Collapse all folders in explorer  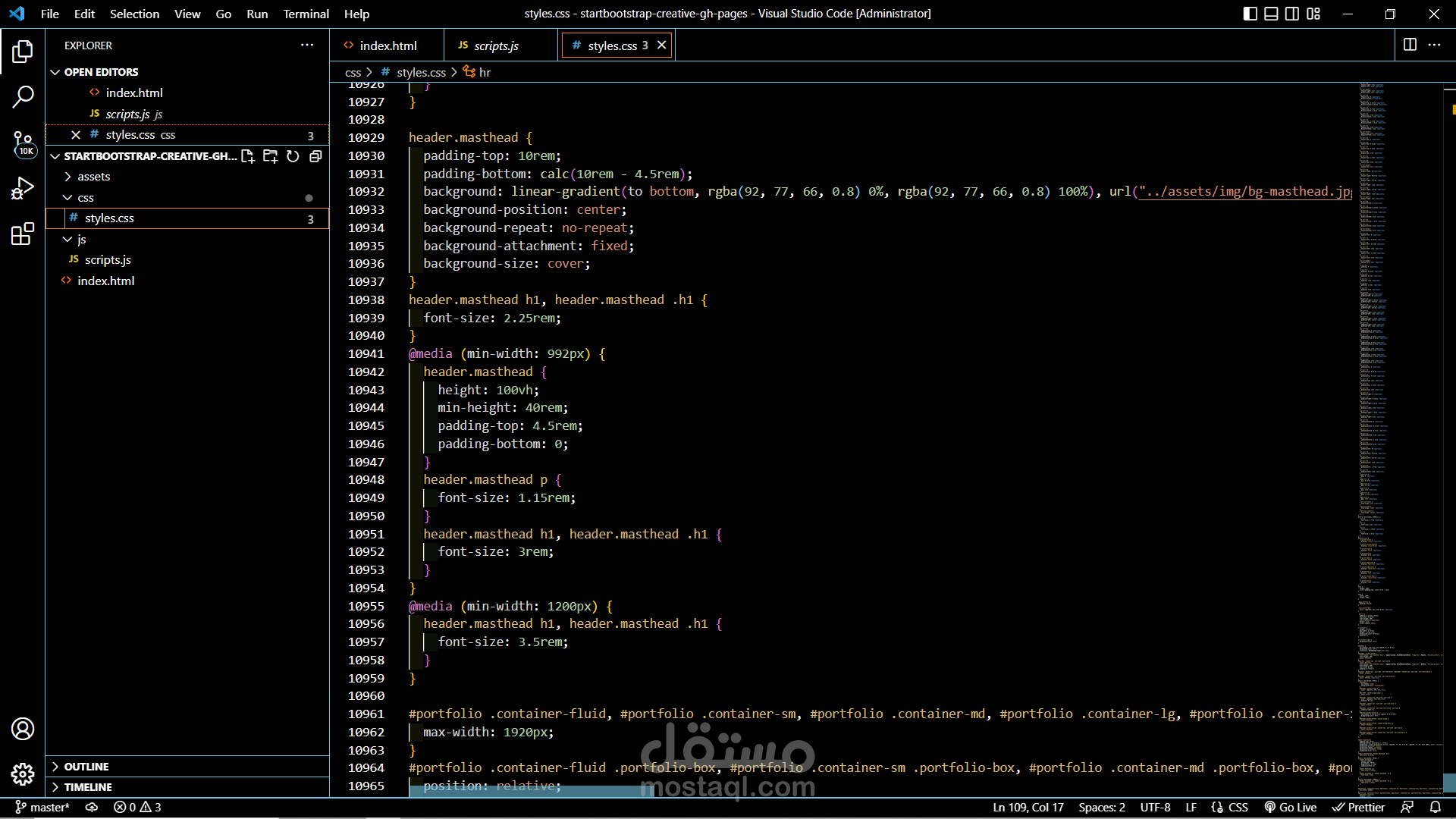point(315,156)
